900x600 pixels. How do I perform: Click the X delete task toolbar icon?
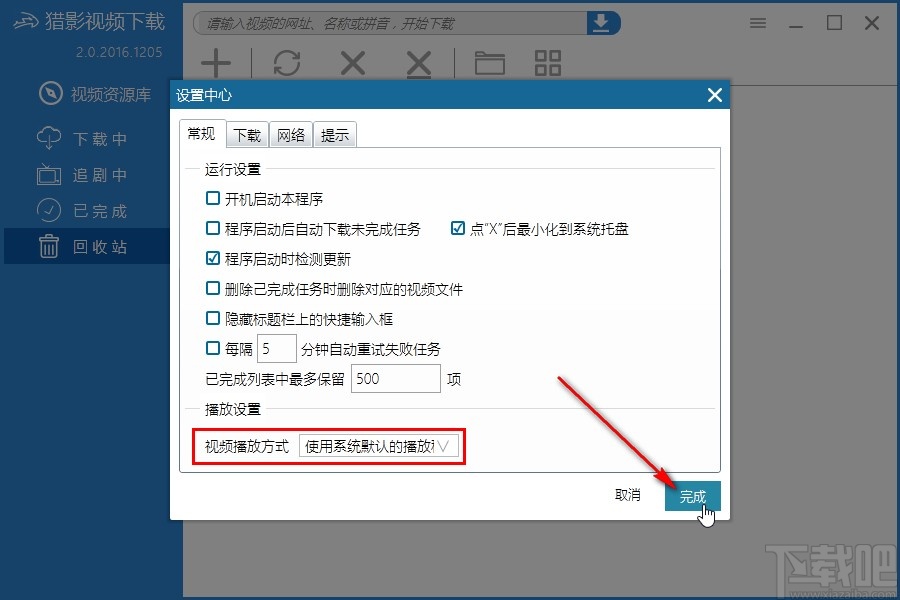pyautogui.click(x=352, y=63)
